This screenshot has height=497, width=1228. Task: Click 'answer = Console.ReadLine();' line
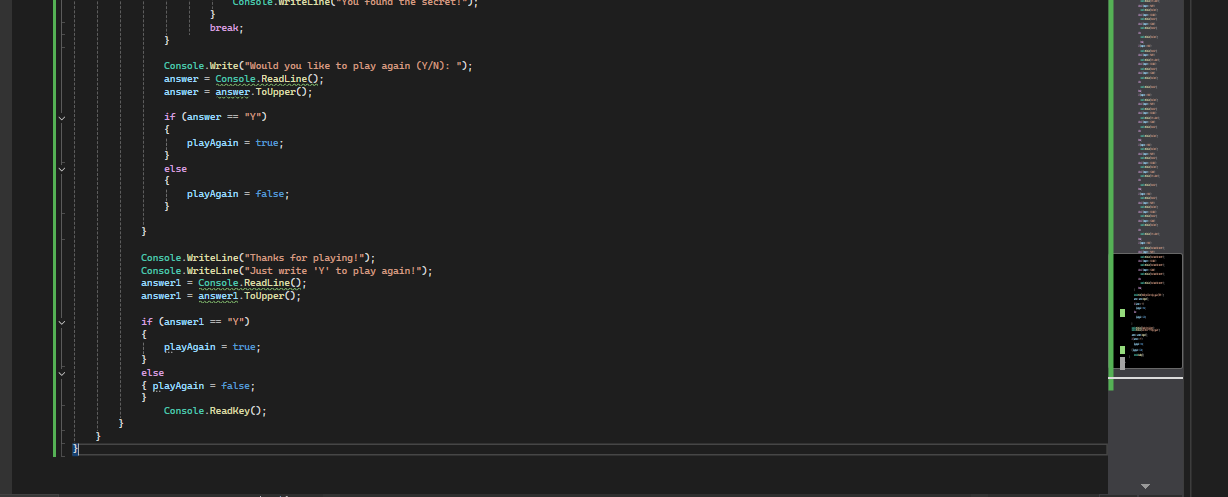tap(244, 79)
